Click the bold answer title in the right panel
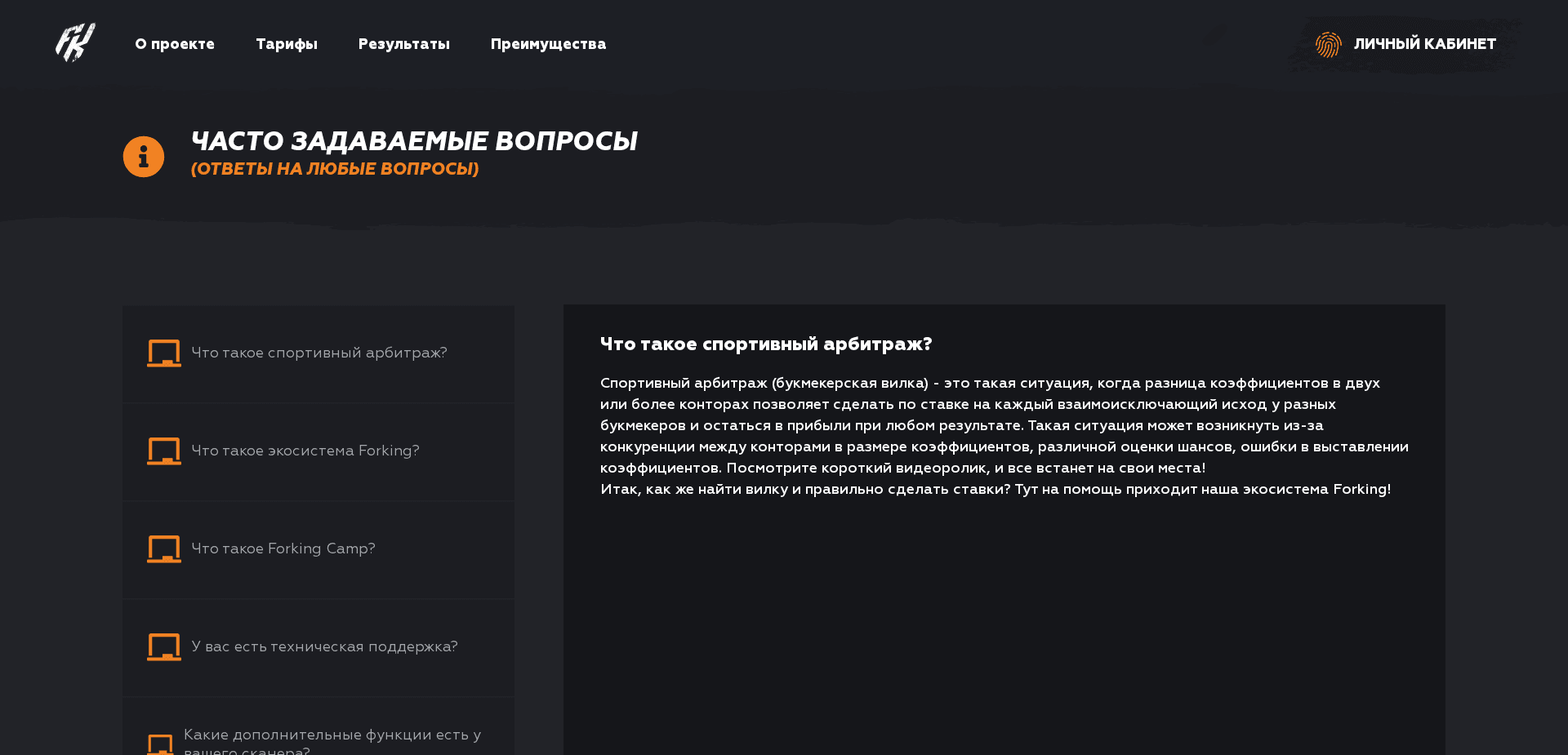Viewport: 1568px width, 755px height. 766,344
